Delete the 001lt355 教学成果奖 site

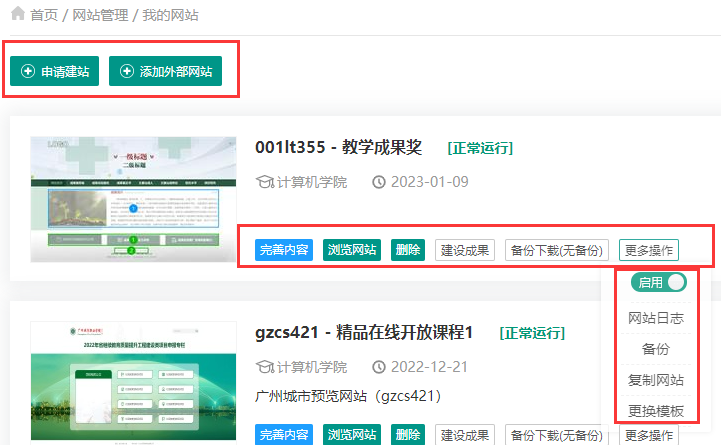(407, 250)
